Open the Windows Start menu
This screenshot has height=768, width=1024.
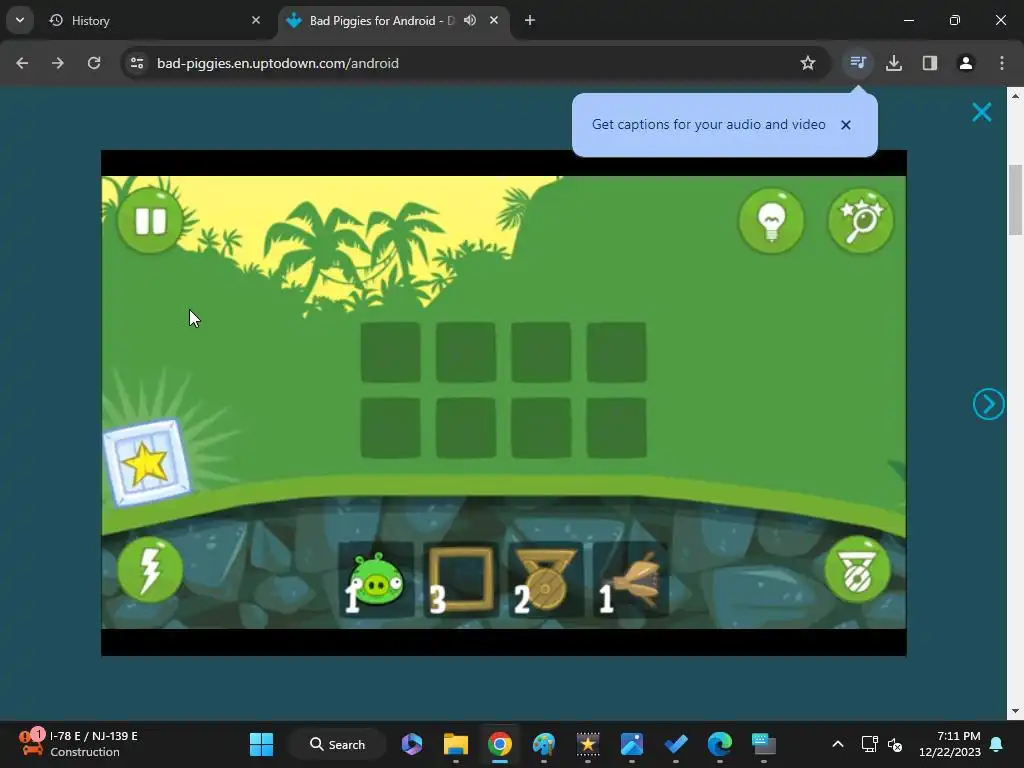[x=261, y=744]
